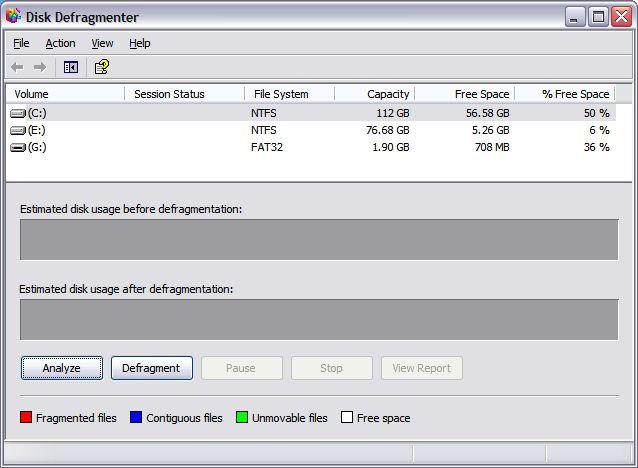Select the C: drive volume icon
This screenshot has height=468, width=638.
[x=18, y=113]
